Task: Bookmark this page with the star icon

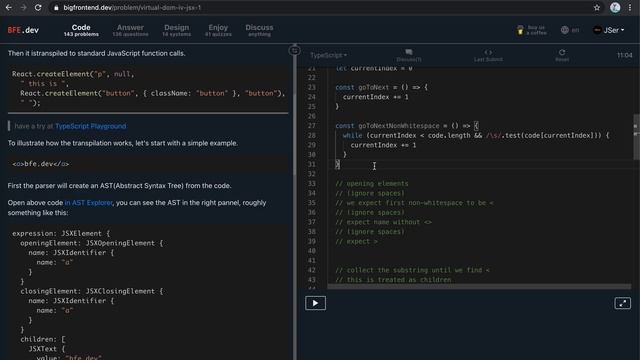Action: [597, 7]
